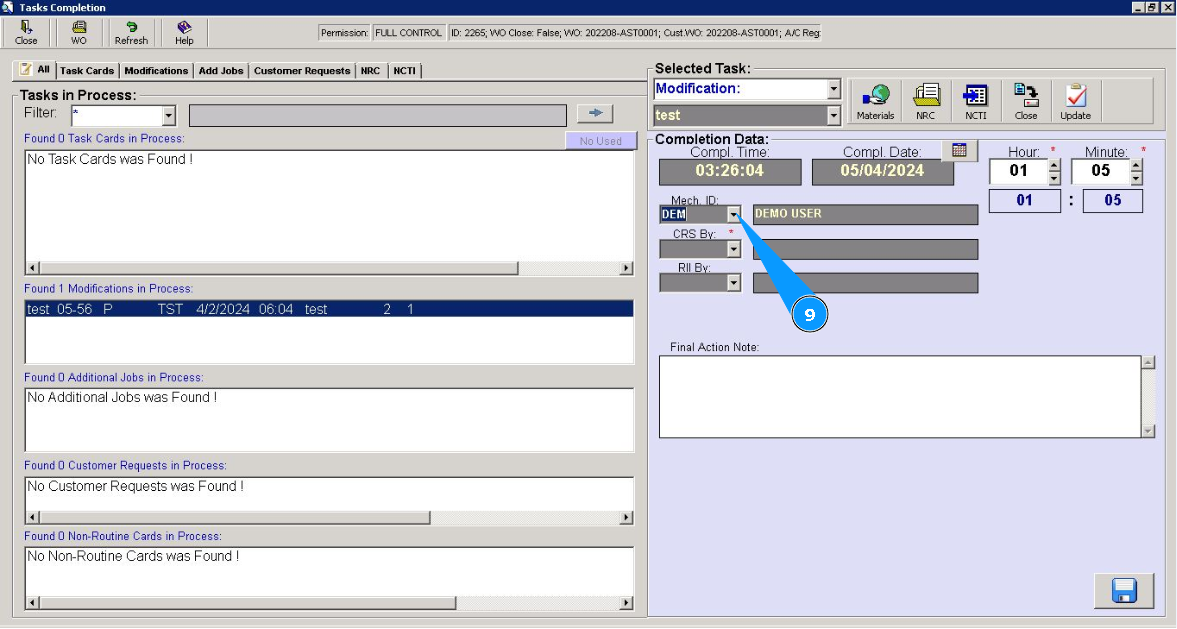The width and height of the screenshot is (1177, 629).
Task: Click the Minute input field showing 05
Action: 1100,171
